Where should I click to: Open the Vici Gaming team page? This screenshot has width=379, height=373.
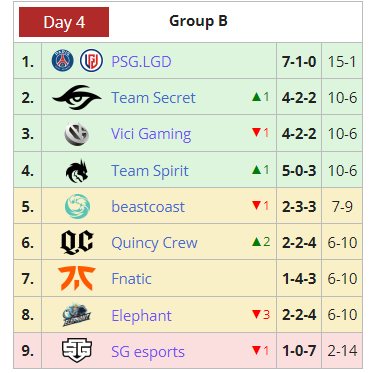151,134
